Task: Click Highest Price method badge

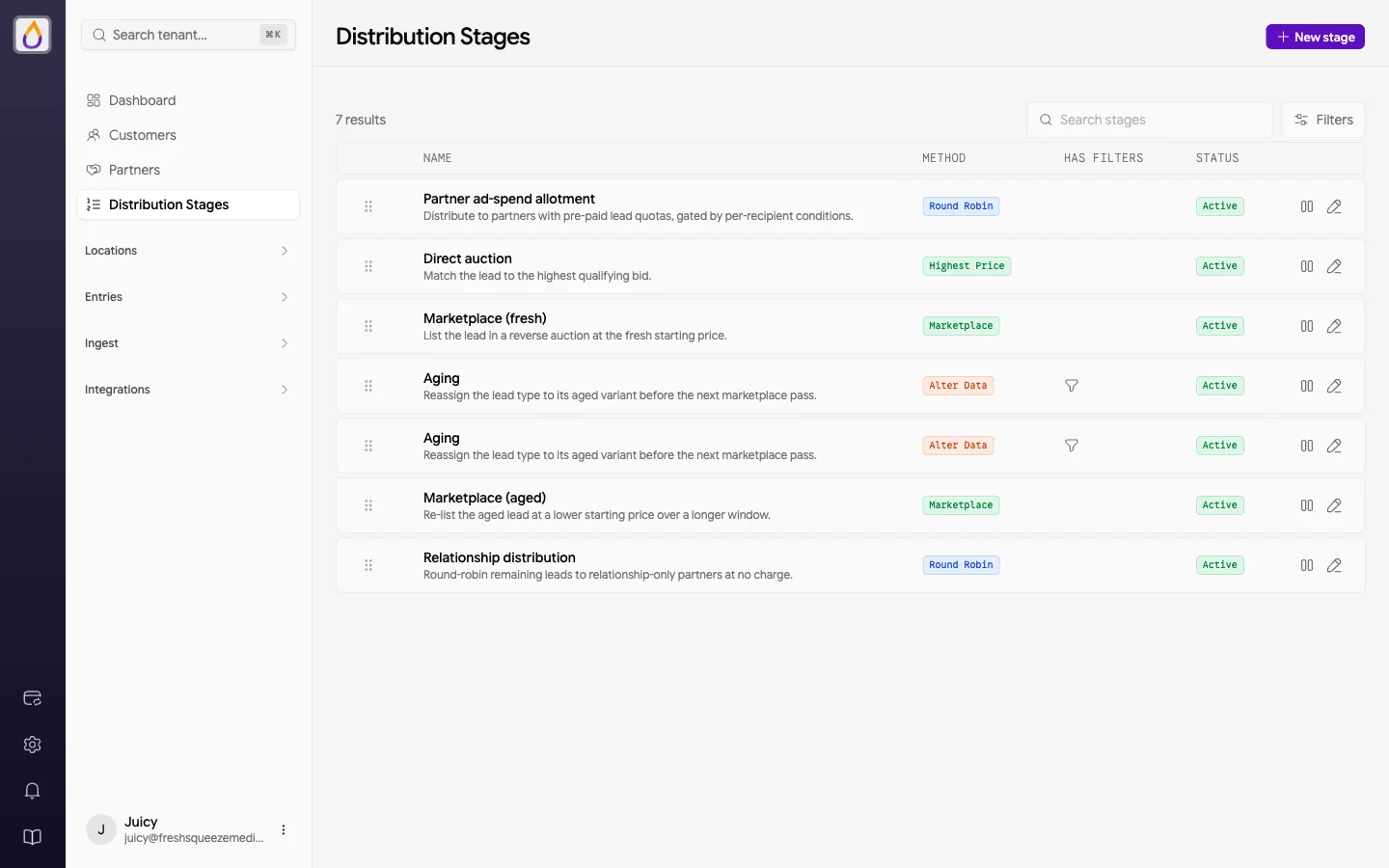Action: coord(967,266)
